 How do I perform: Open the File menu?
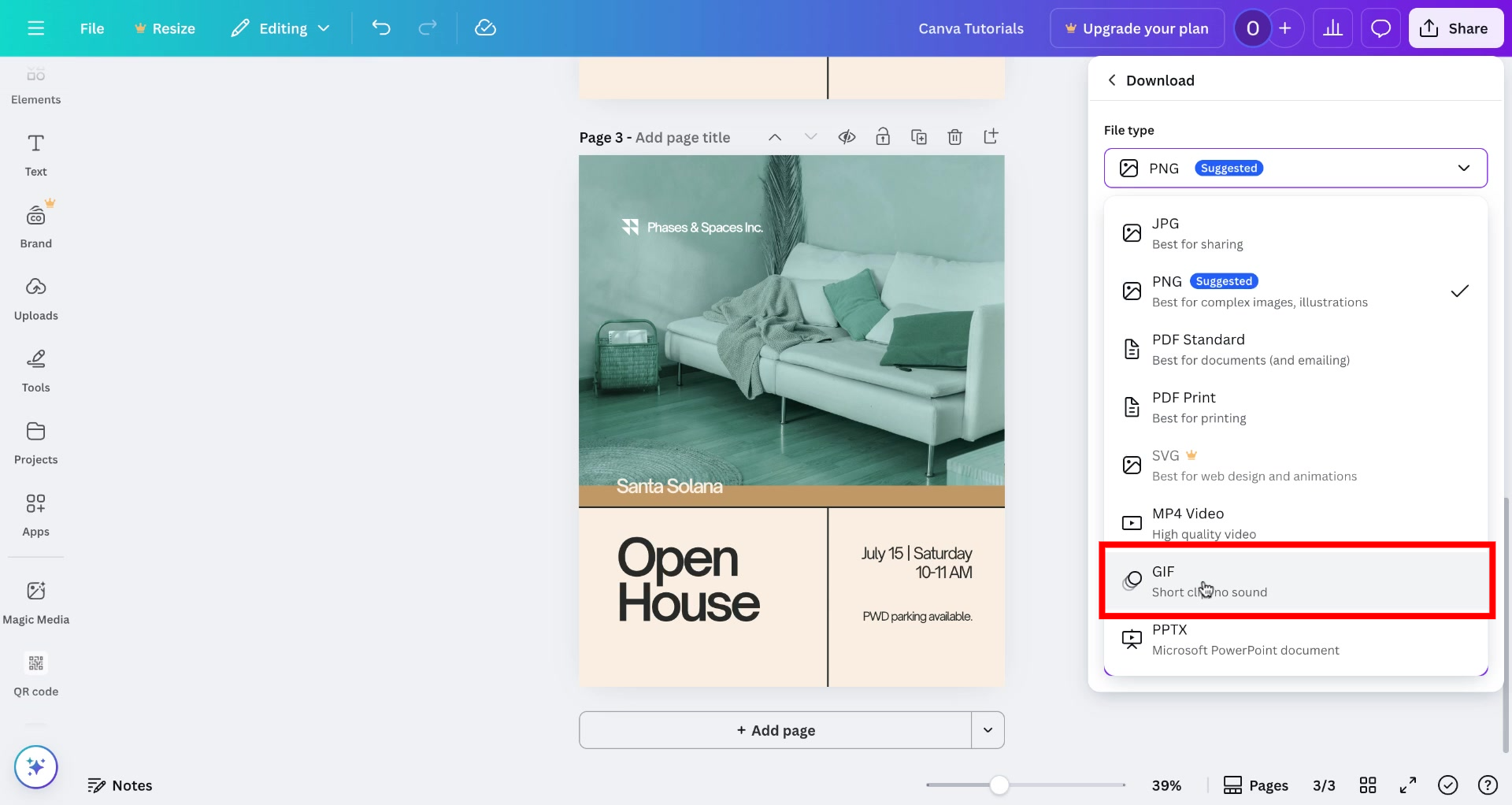(91, 28)
